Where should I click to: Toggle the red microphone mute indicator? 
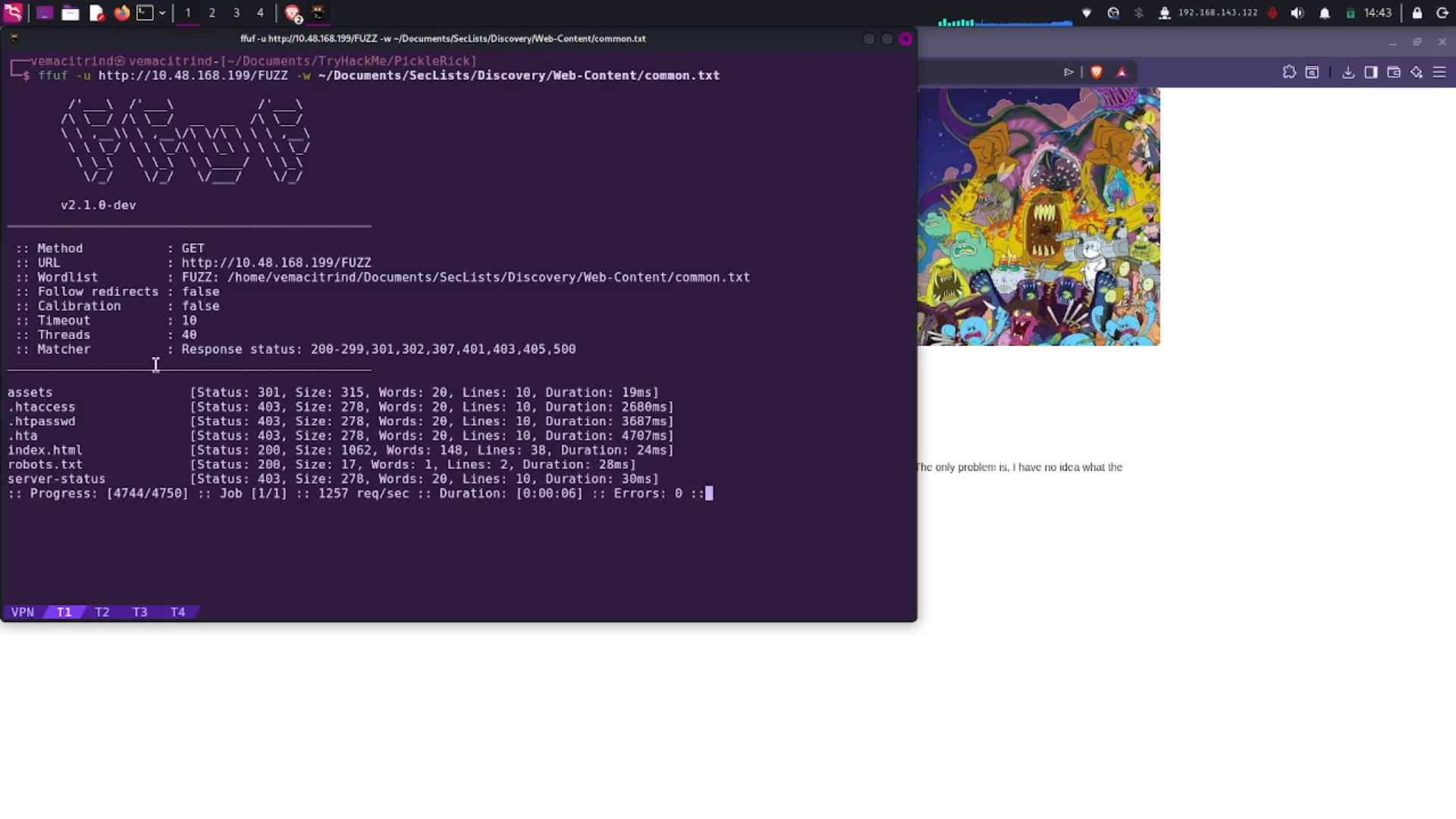[1272, 13]
